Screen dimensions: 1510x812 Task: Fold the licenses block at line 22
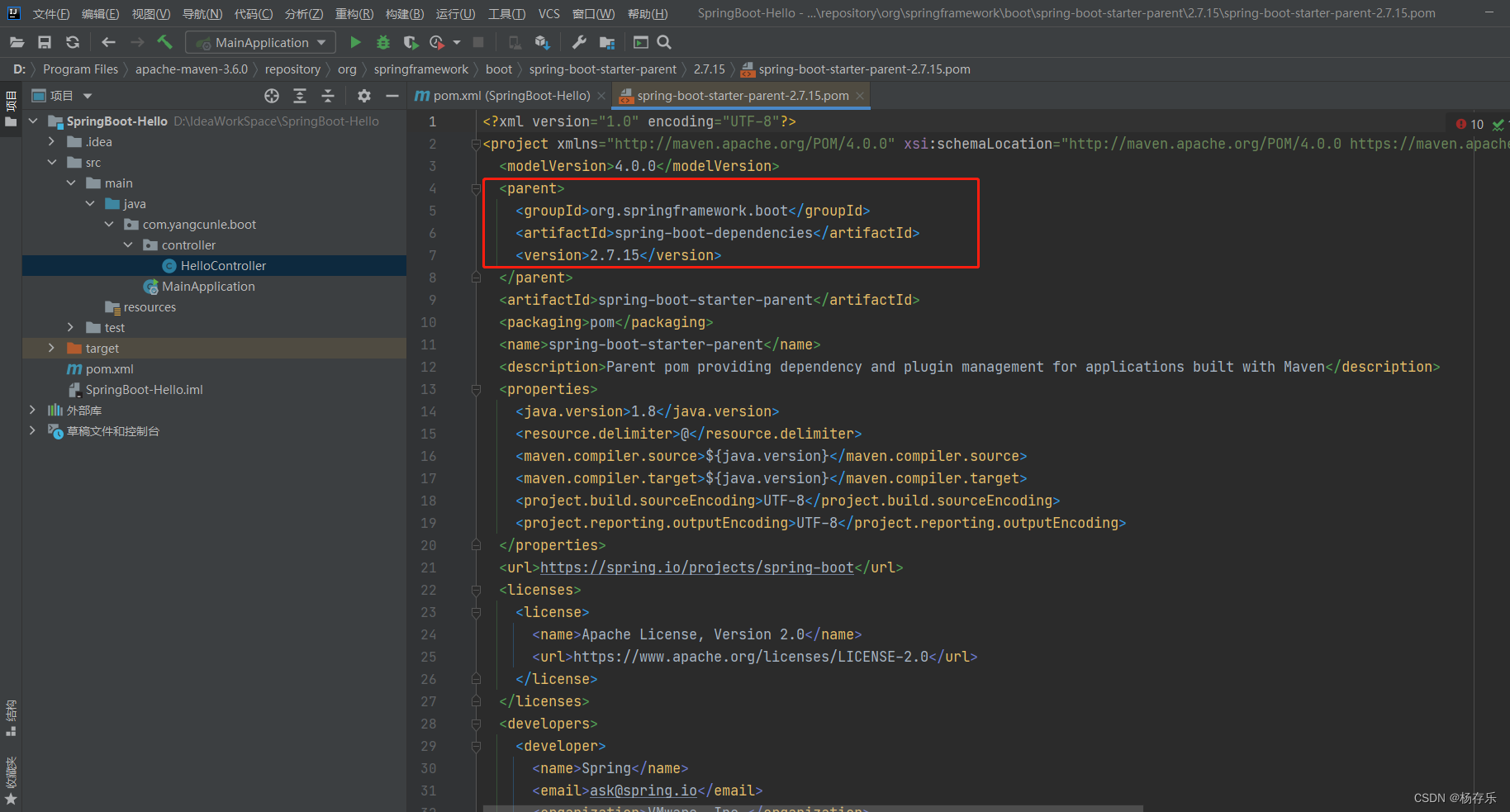[476, 590]
